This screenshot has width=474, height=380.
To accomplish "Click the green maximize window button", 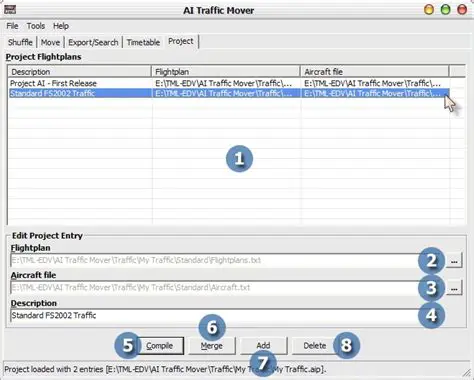I will pyautogui.click(x=445, y=10).
